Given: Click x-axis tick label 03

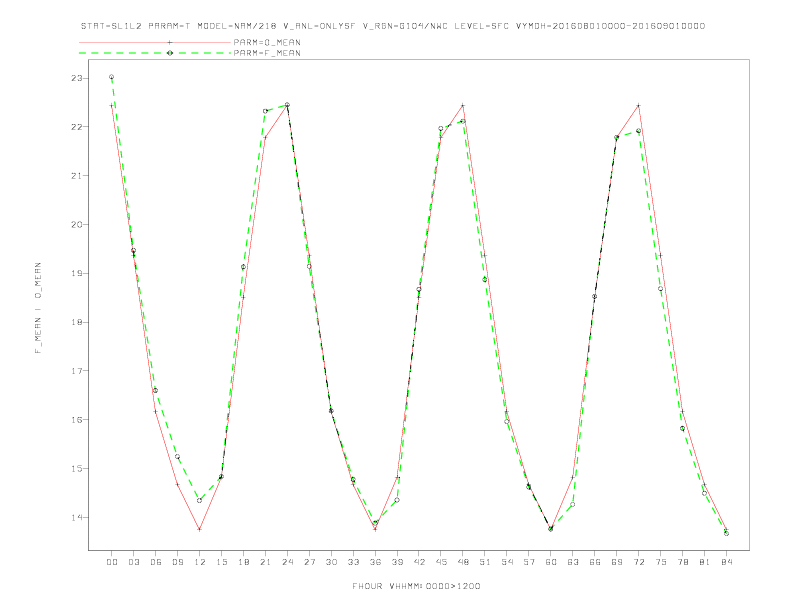Looking at the screenshot, I should 133,562.
